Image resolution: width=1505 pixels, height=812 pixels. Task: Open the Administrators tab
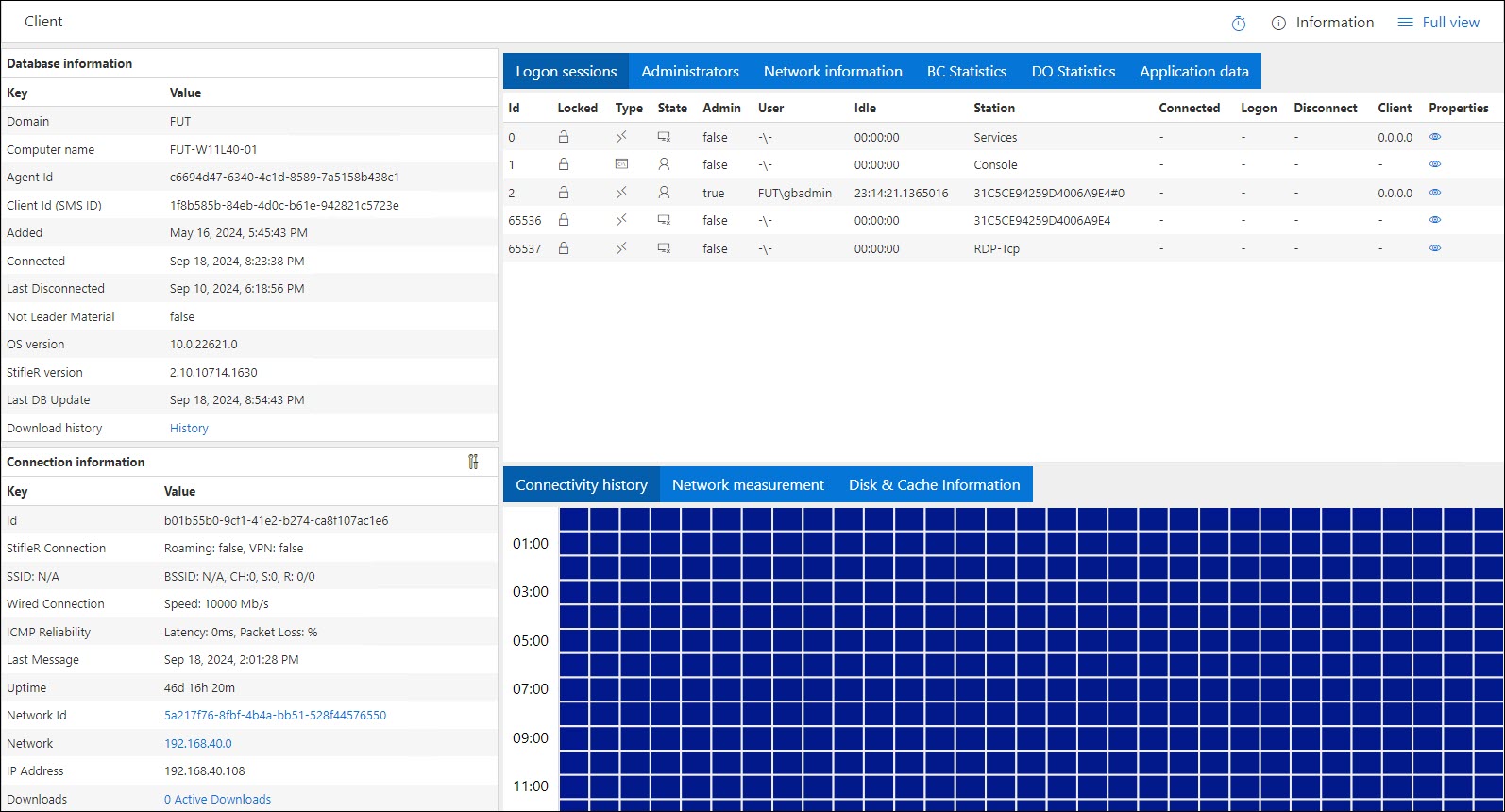[689, 72]
